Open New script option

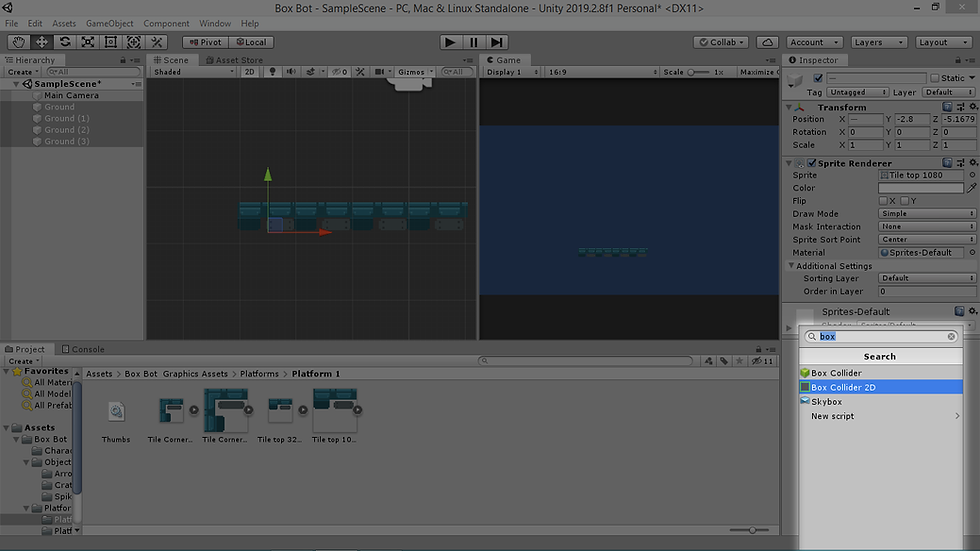coord(881,416)
